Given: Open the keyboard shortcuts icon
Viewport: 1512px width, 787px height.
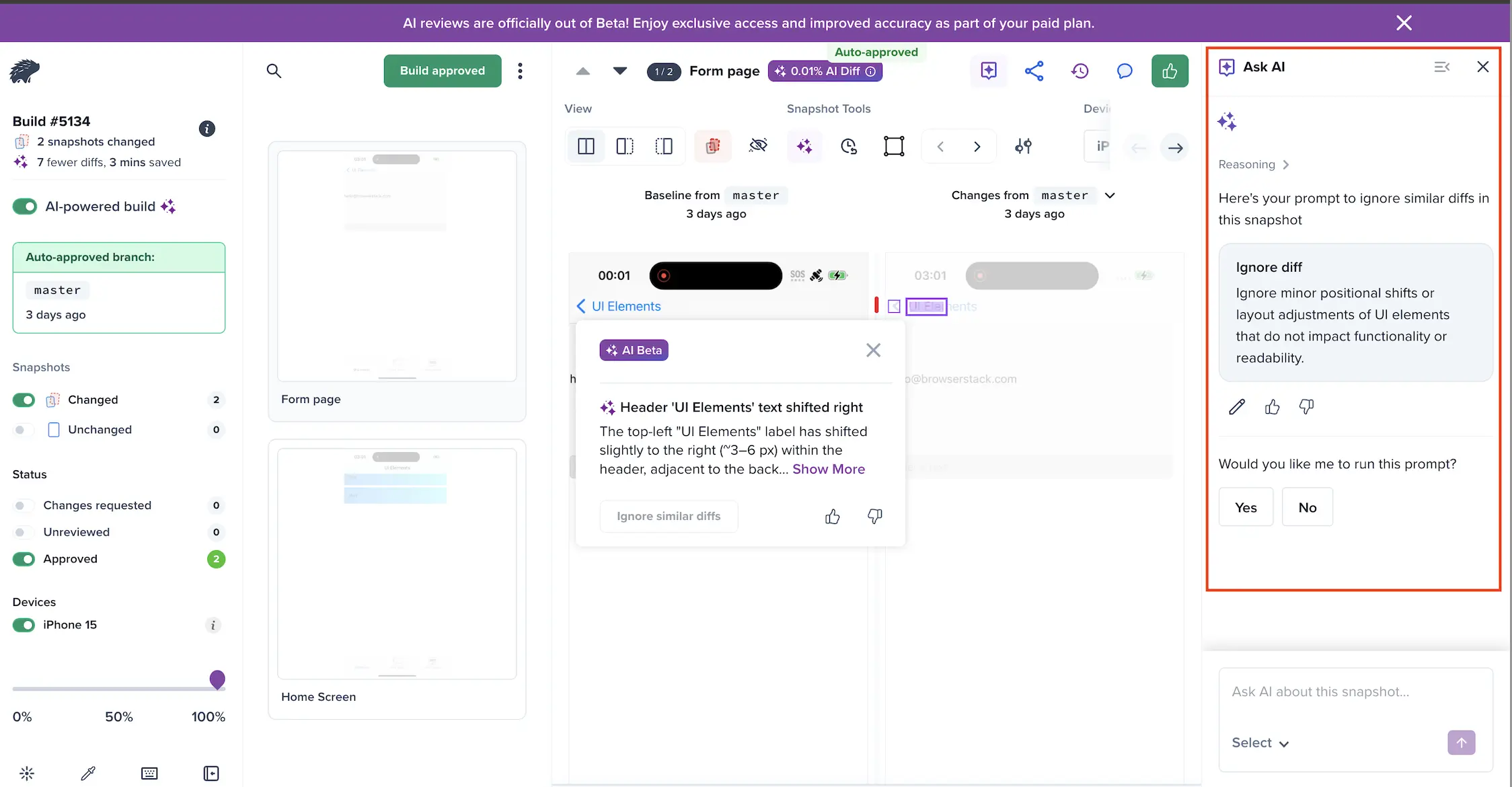Looking at the screenshot, I should 149,772.
